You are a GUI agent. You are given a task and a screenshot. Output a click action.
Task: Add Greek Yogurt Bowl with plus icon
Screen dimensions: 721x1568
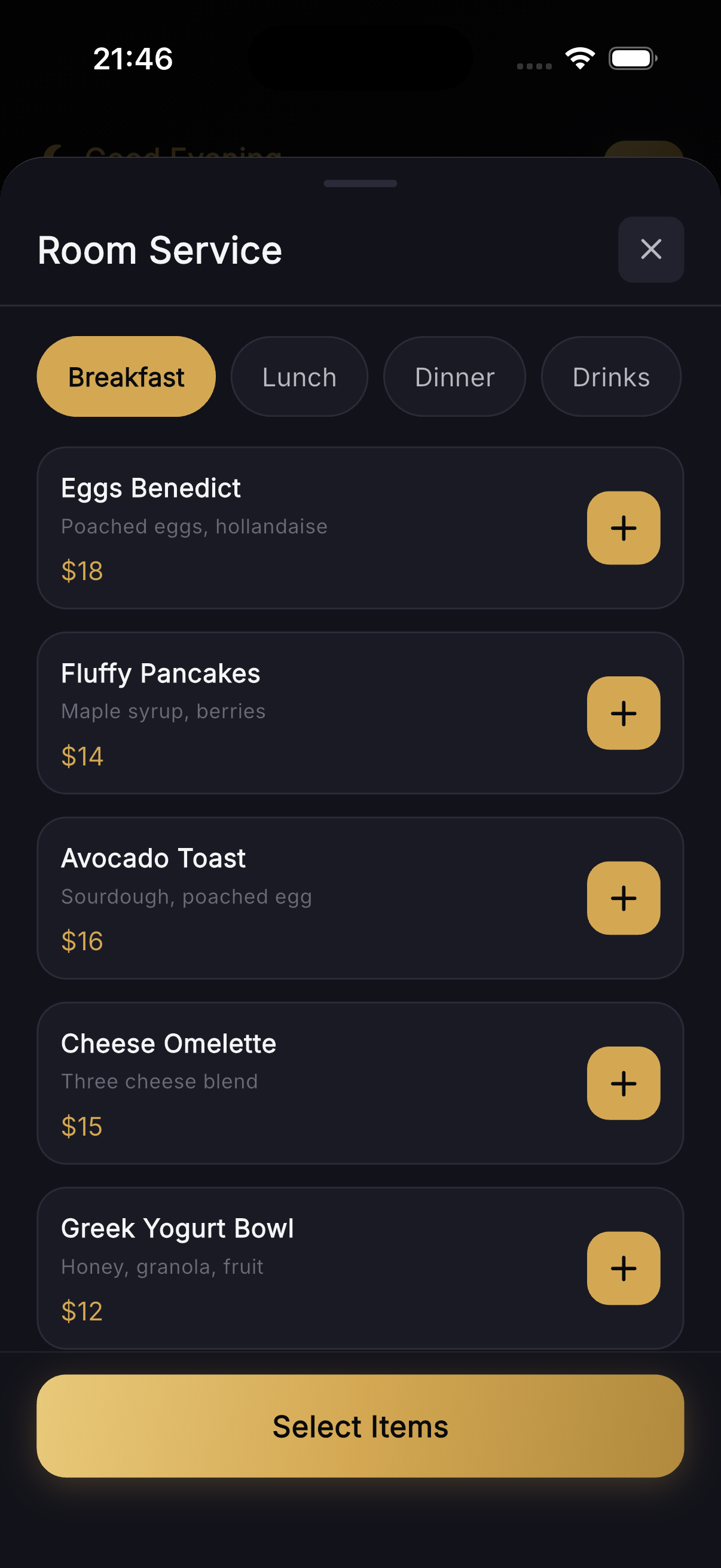click(623, 1268)
